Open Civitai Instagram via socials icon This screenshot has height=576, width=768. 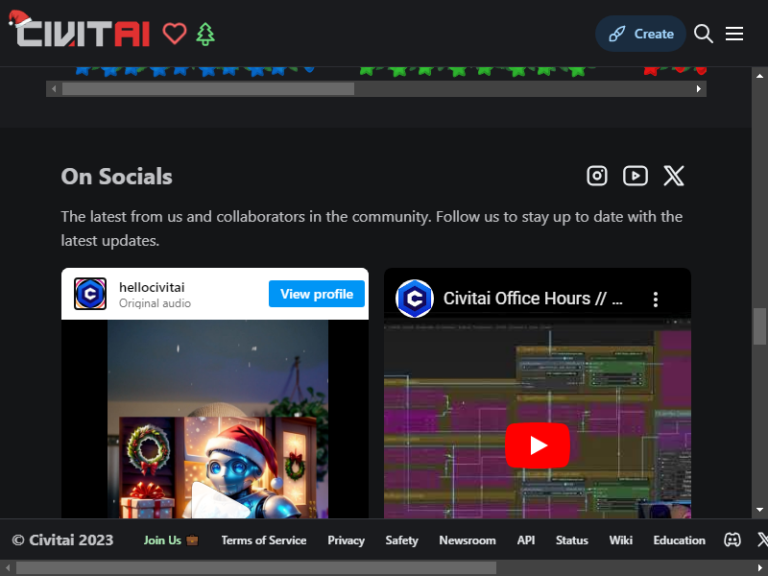(x=597, y=176)
